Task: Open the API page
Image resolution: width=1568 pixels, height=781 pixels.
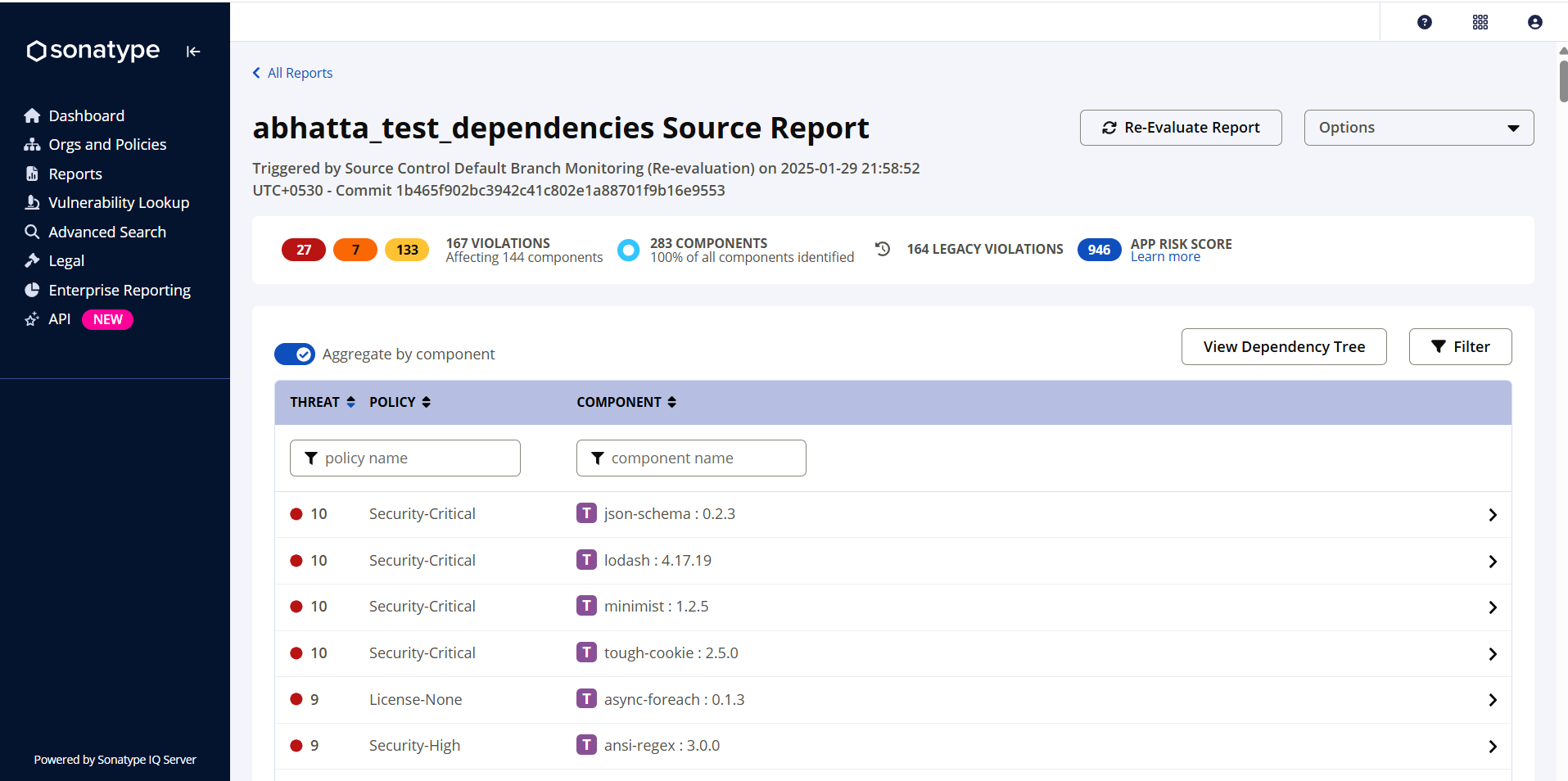Action: point(59,319)
